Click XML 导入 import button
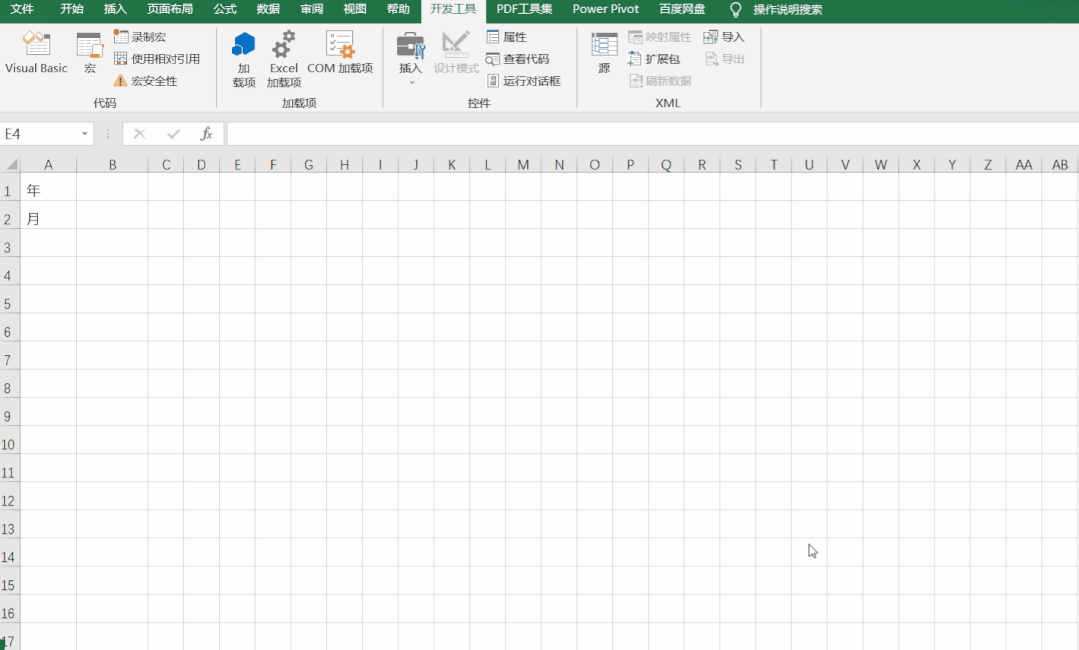Viewport: 1079px width, 650px height. (724, 37)
